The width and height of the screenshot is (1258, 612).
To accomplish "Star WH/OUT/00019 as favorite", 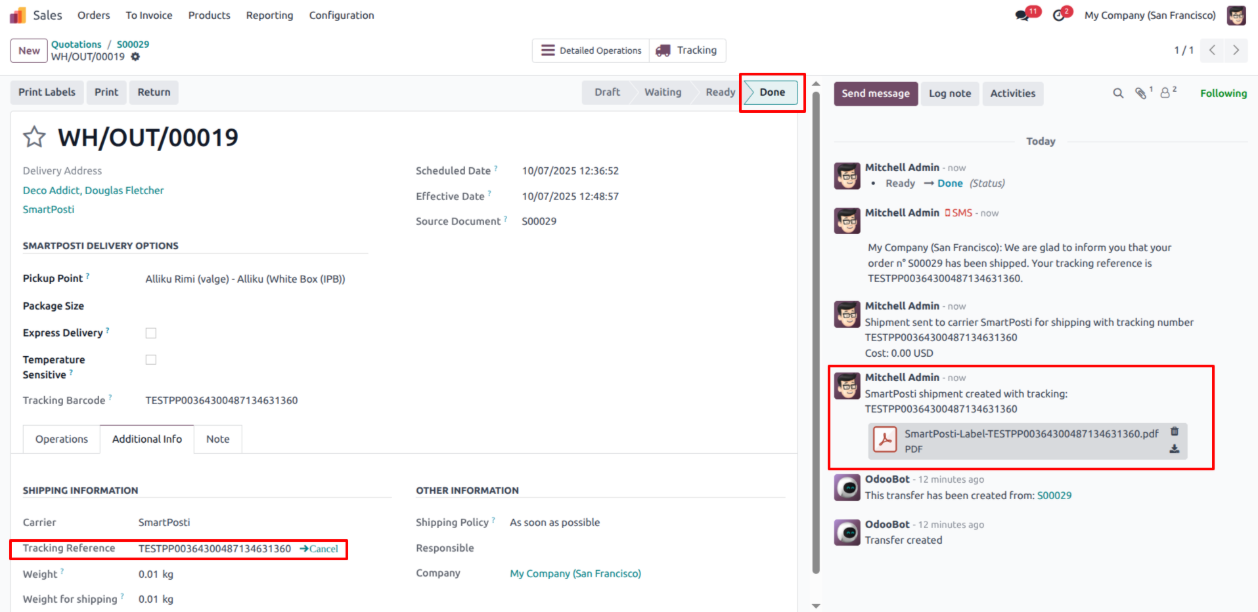I will [x=35, y=138].
